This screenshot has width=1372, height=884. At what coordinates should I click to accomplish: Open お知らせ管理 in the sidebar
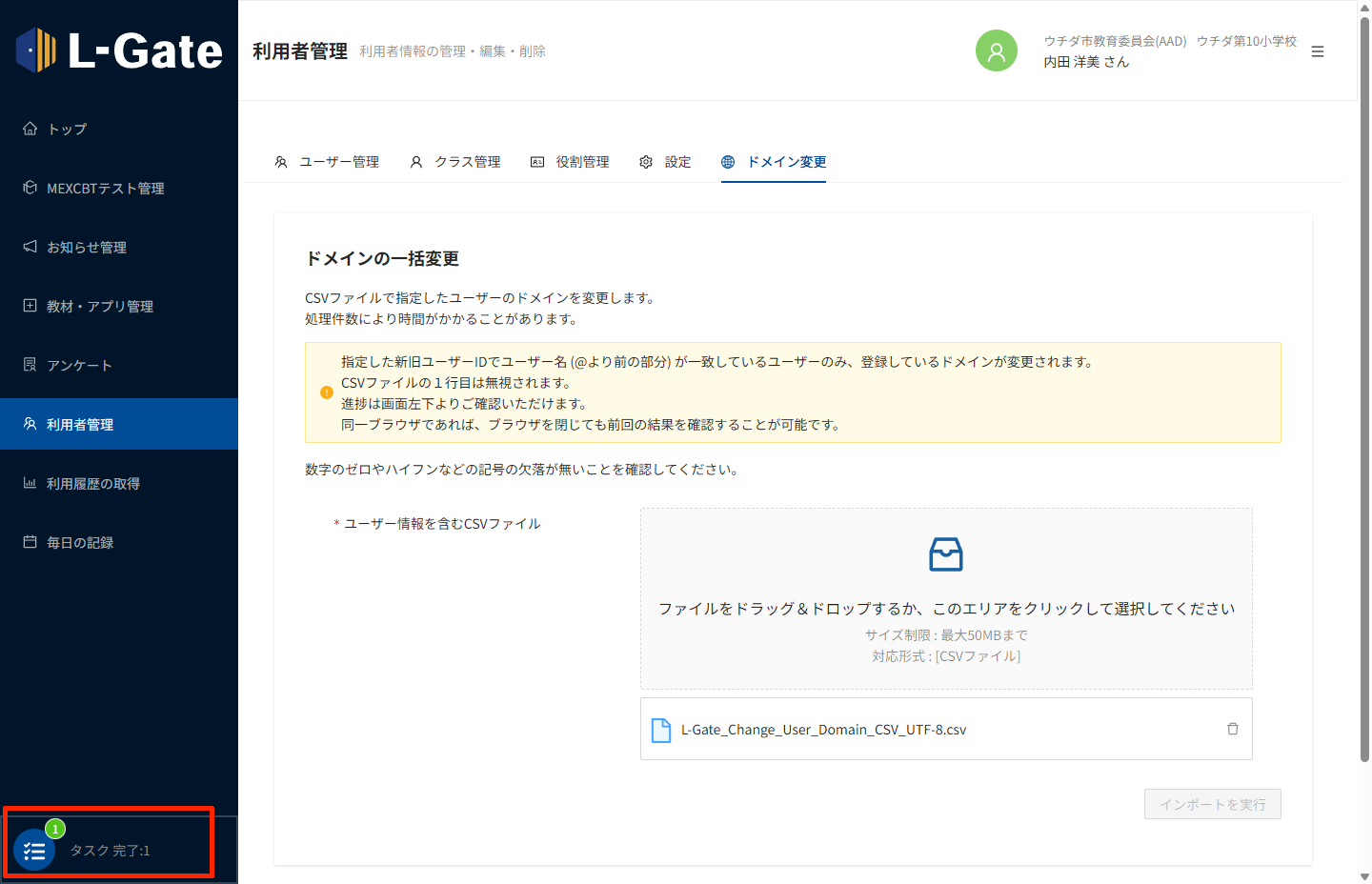tap(86, 248)
